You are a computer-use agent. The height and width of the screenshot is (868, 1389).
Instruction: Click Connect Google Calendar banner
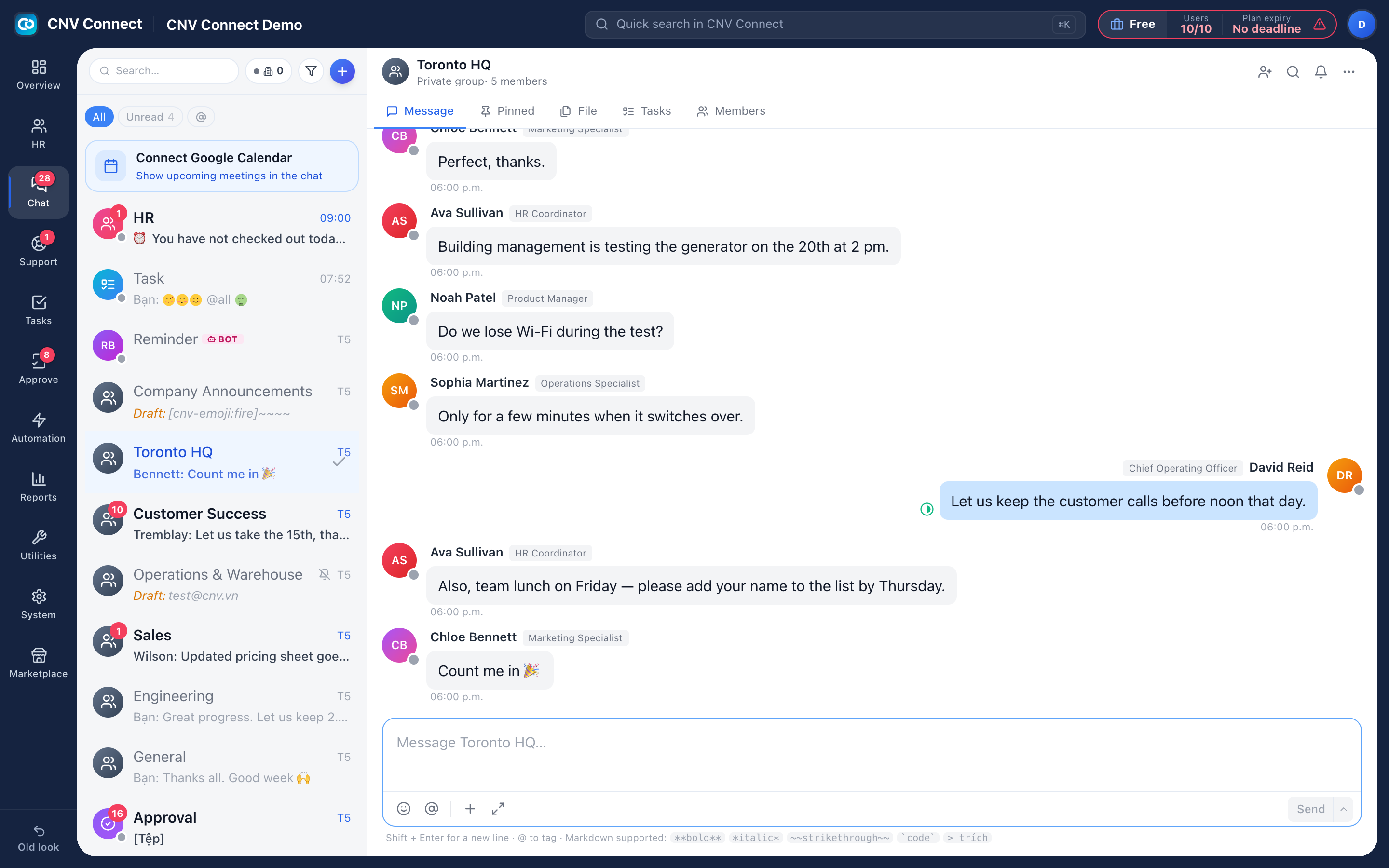pos(221,166)
